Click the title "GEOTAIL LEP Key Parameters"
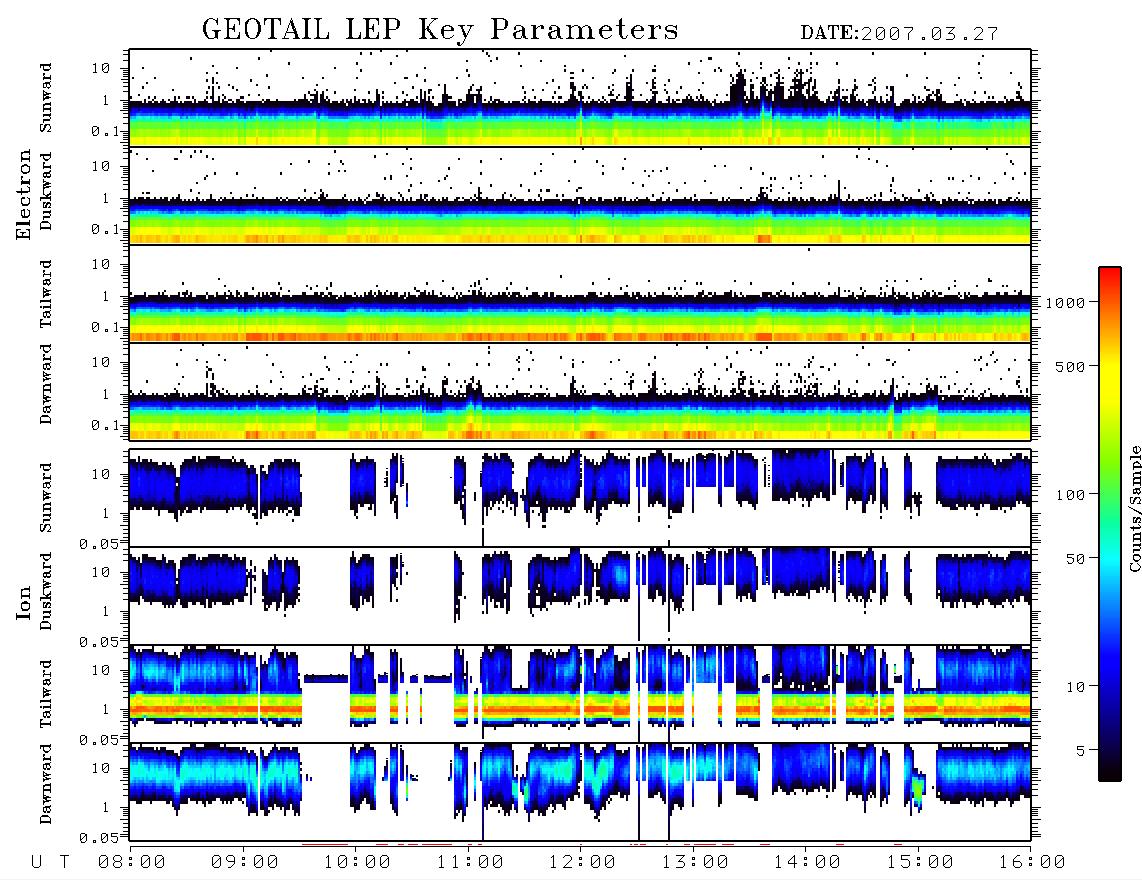Screen dimensions: 1142x880 [x=440, y=30]
